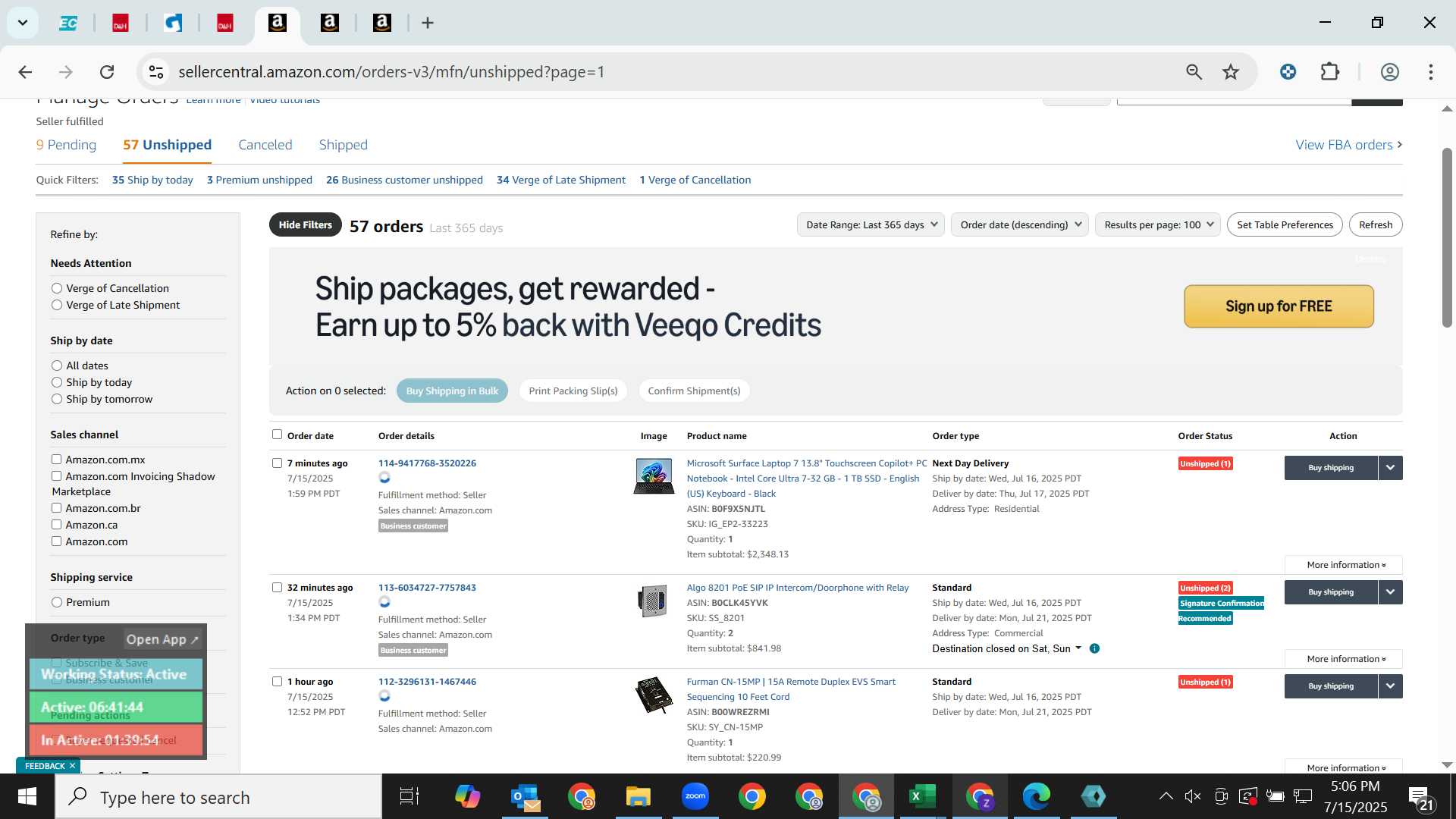The height and width of the screenshot is (819, 1456).
Task: Go back using the browser back arrow
Action: pyautogui.click(x=25, y=72)
